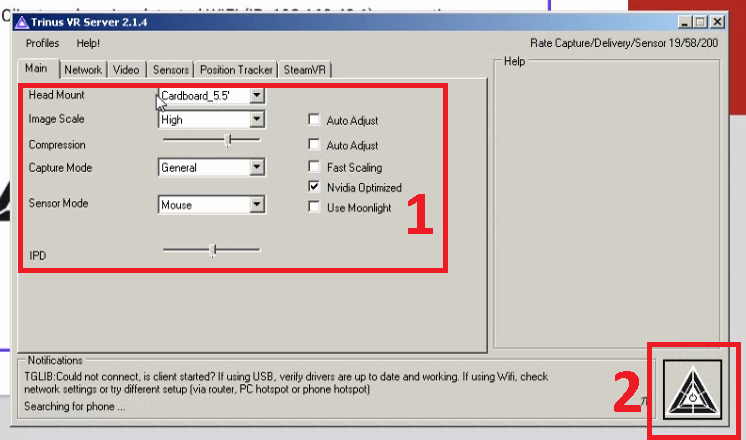746x440 pixels.
Task: Click the TGLIB could not connect message
Action: click(x=286, y=383)
